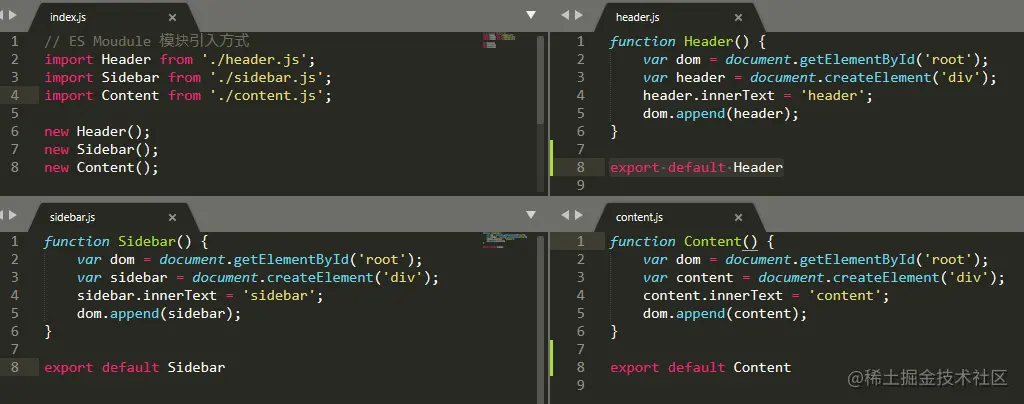Click "header.innerText = 'header'" line
The width and height of the screenshot is (1024, 404).
coord(758,96)
